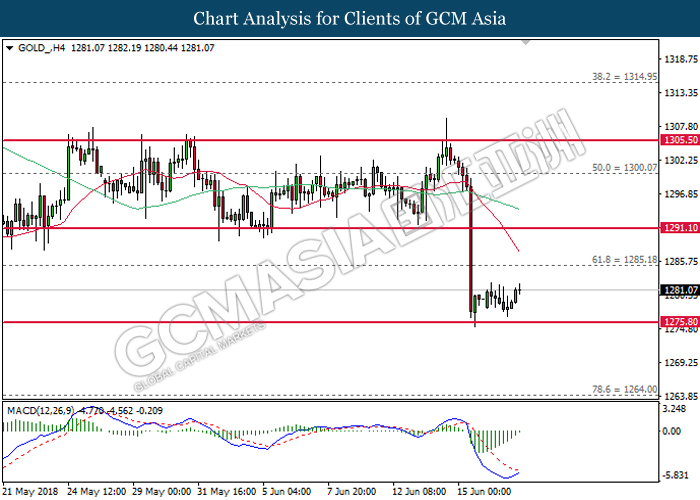700x500 pixels.
Task: Click the 5 Jun 04:00 time label
Action: click(x=287, y=492)
